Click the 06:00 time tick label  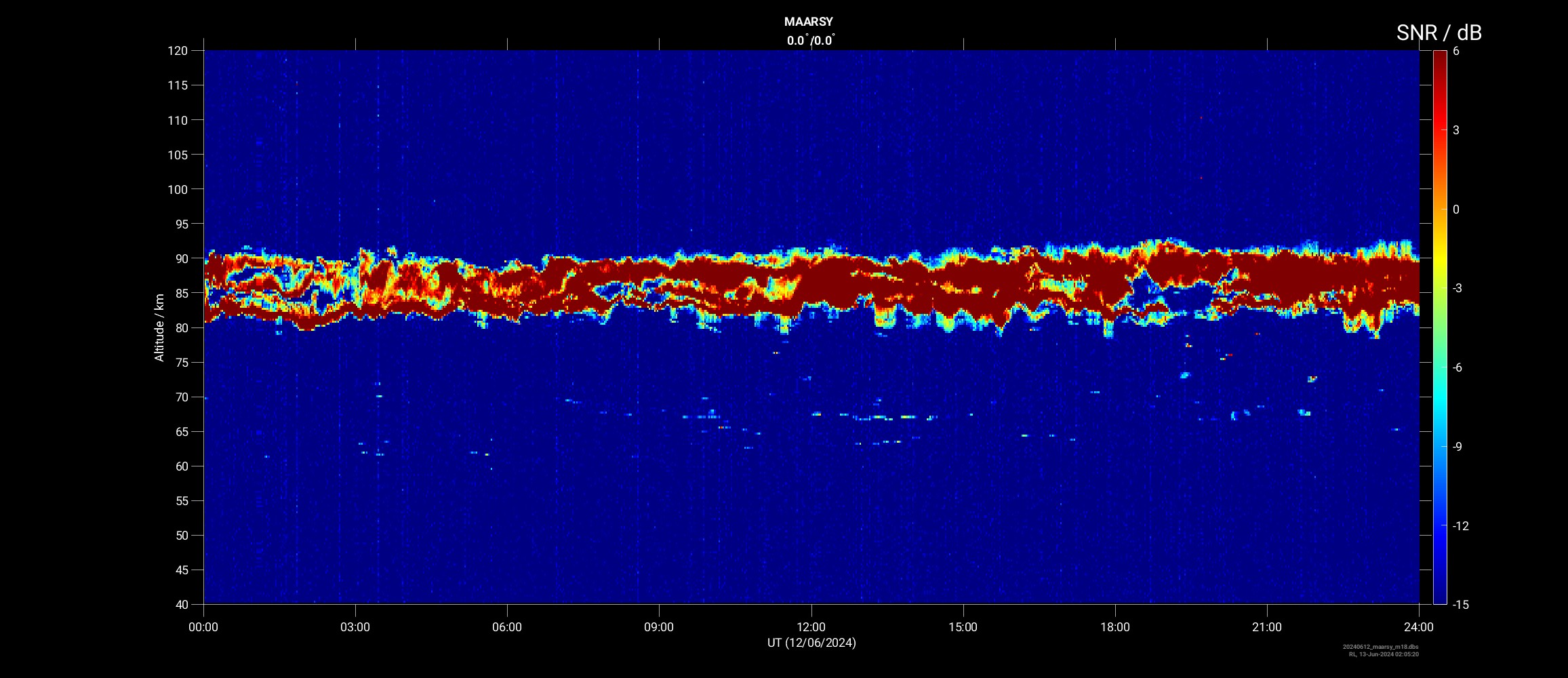(x=507, y=627)
